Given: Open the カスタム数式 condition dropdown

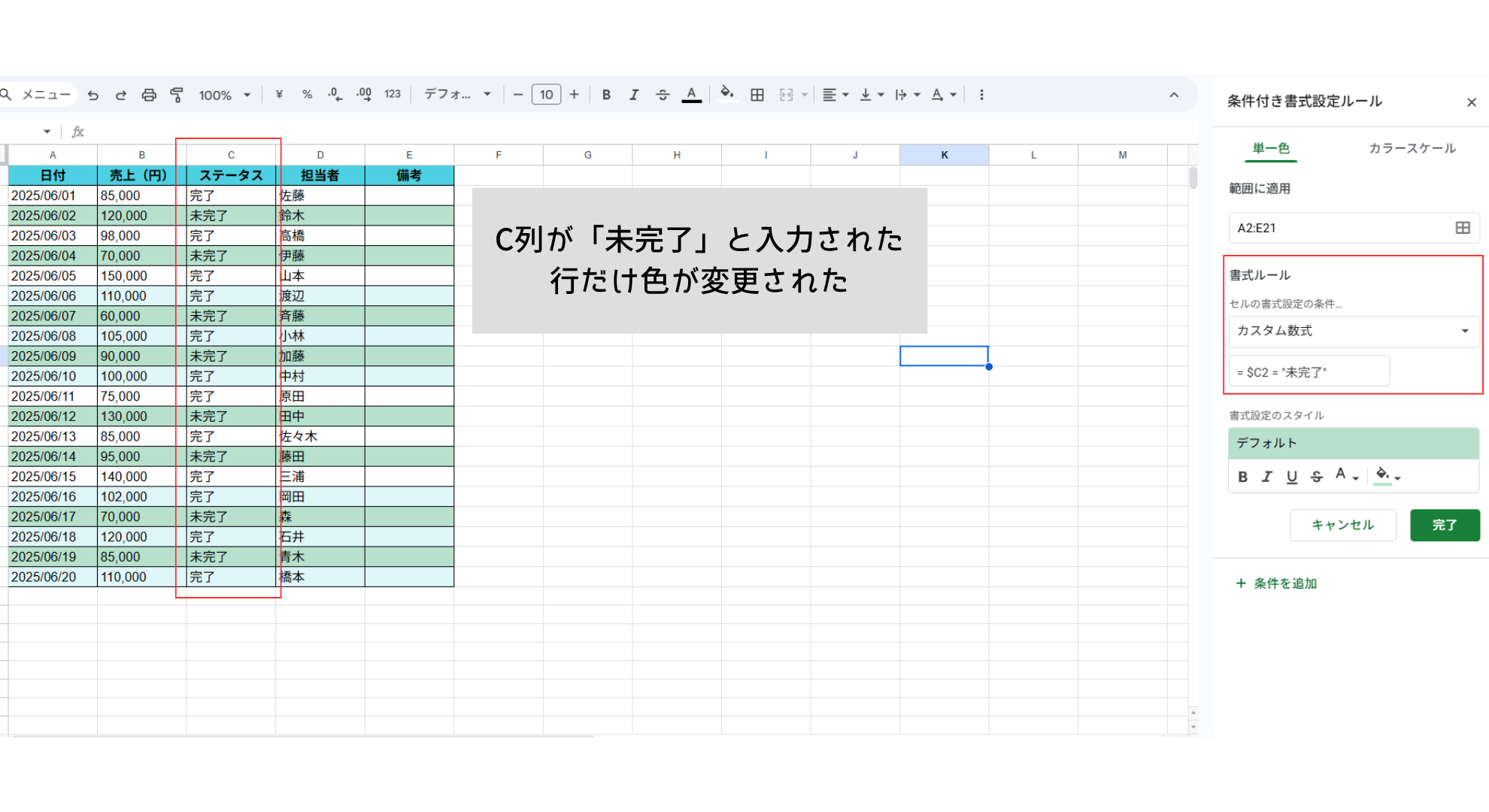Looking at the screenshot, I should click(x=1354, y=331).
